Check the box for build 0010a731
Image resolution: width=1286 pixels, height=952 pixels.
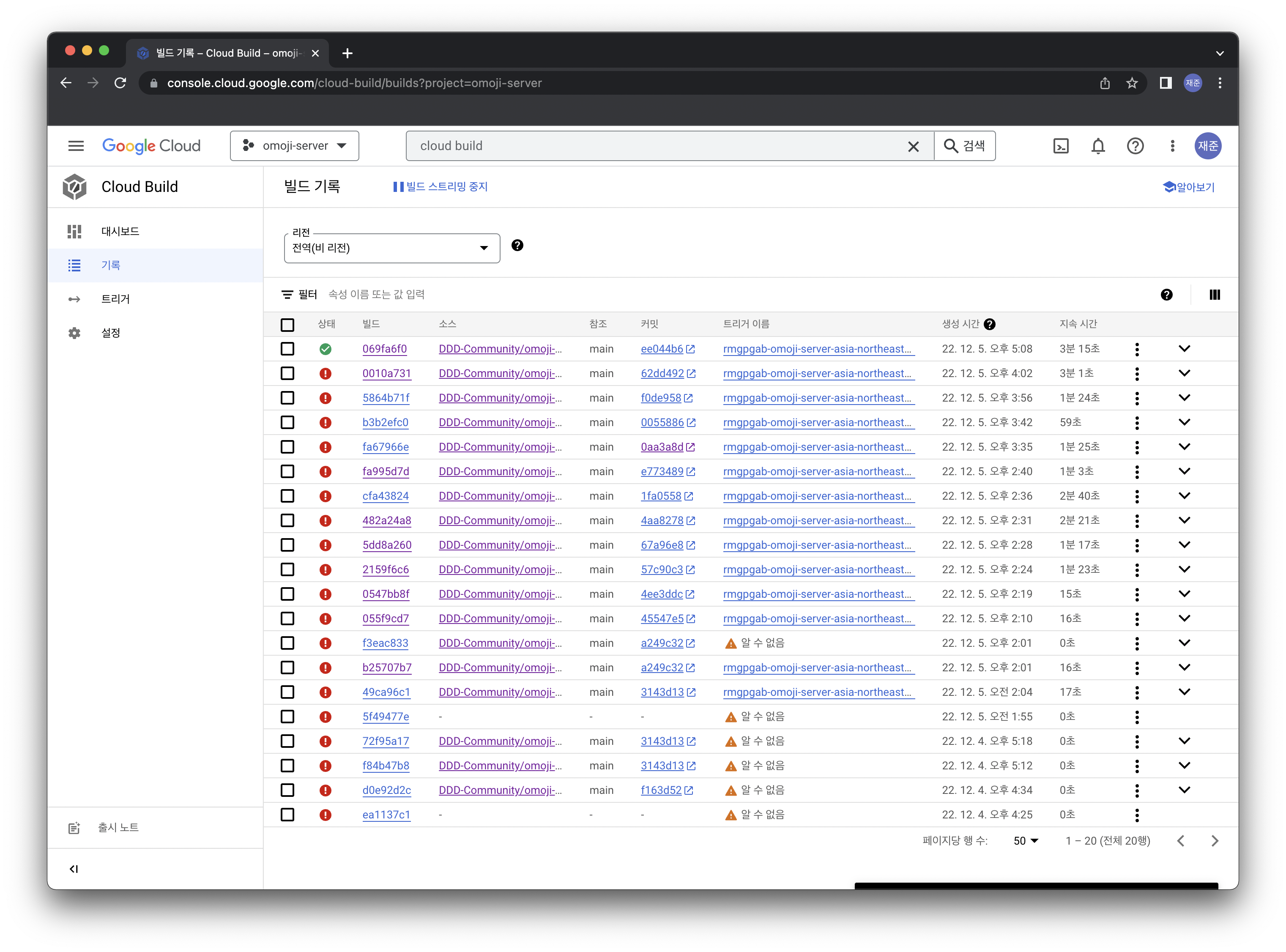pyautogui.click(x=287, y=373)
